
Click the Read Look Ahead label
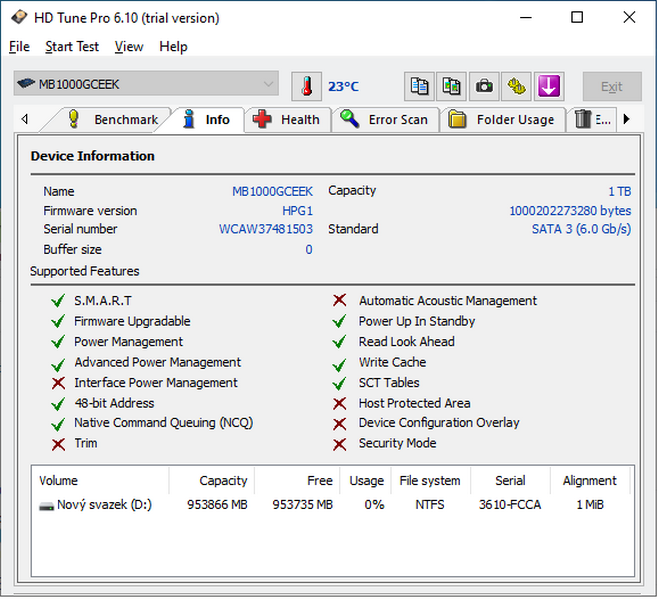point(407,342)
